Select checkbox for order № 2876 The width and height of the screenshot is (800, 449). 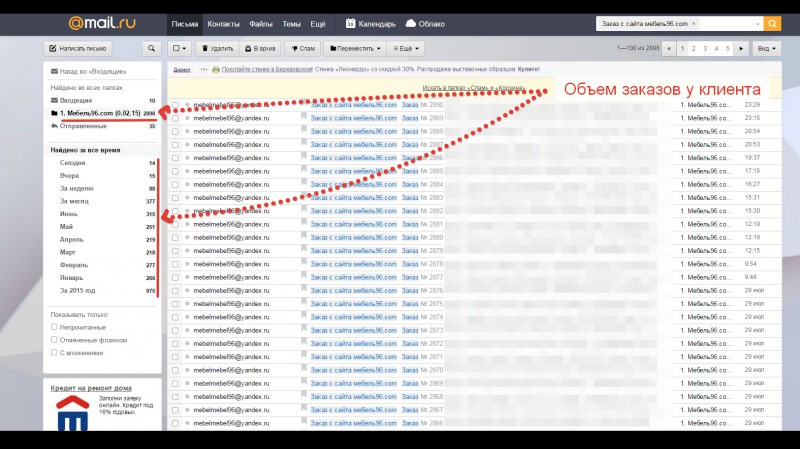pyautogui.click(x=175, y=290)
